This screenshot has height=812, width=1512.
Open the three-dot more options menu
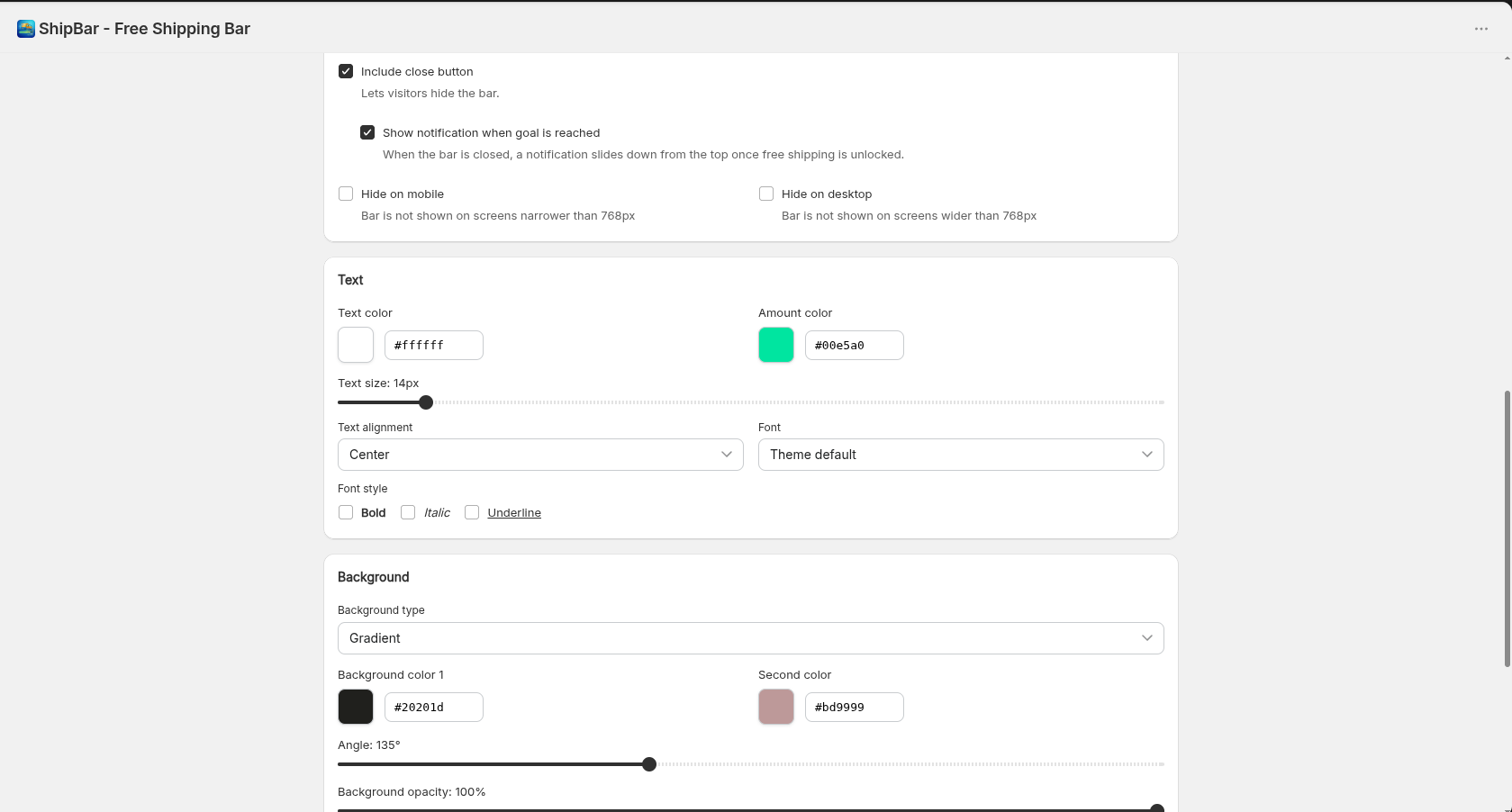[x=1481, y=29]
